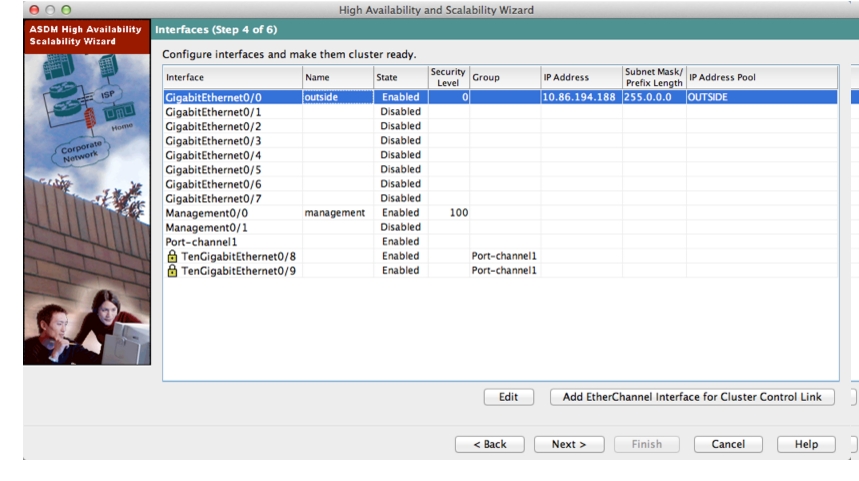This screenshot has width=859, height=481.
Task: Click Disabled state of GigabitEthernet0/1
Action: pos(400,112)
